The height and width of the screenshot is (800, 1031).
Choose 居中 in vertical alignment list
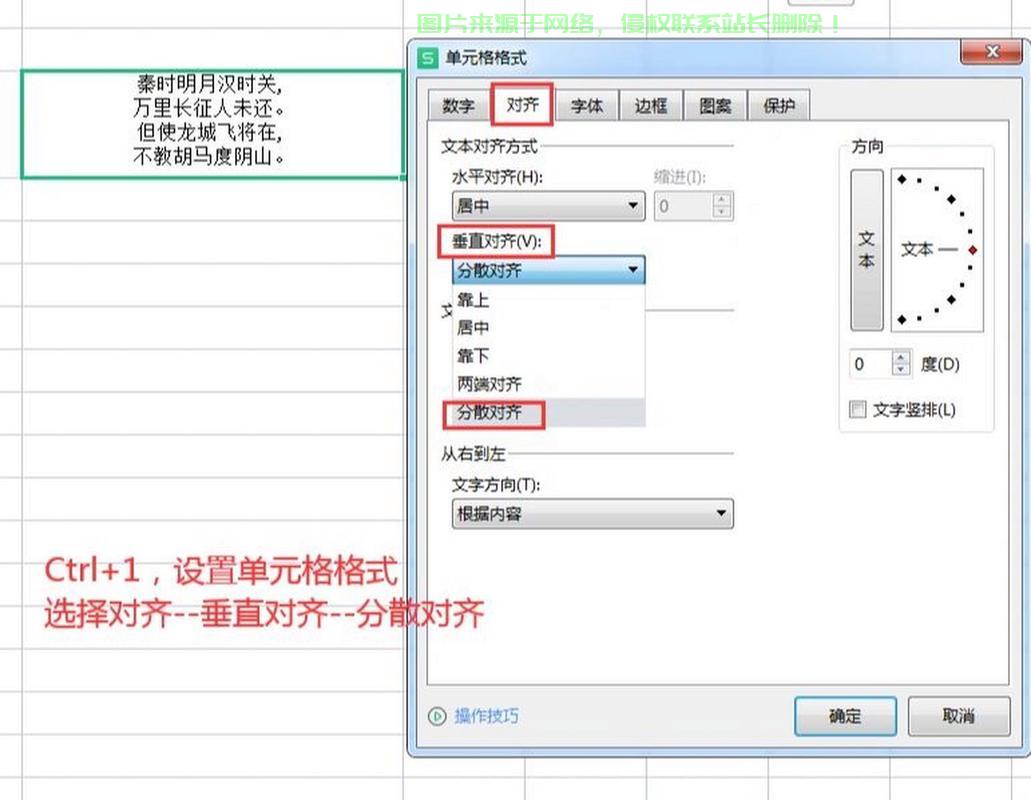coord(548,327)
